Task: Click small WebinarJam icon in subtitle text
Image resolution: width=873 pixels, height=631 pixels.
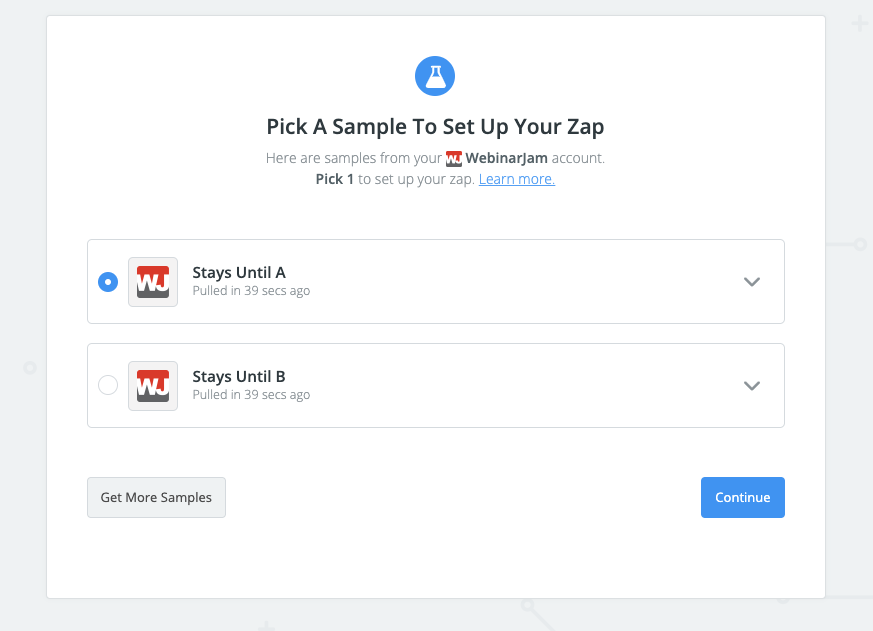Action: [x=454, y=159]
